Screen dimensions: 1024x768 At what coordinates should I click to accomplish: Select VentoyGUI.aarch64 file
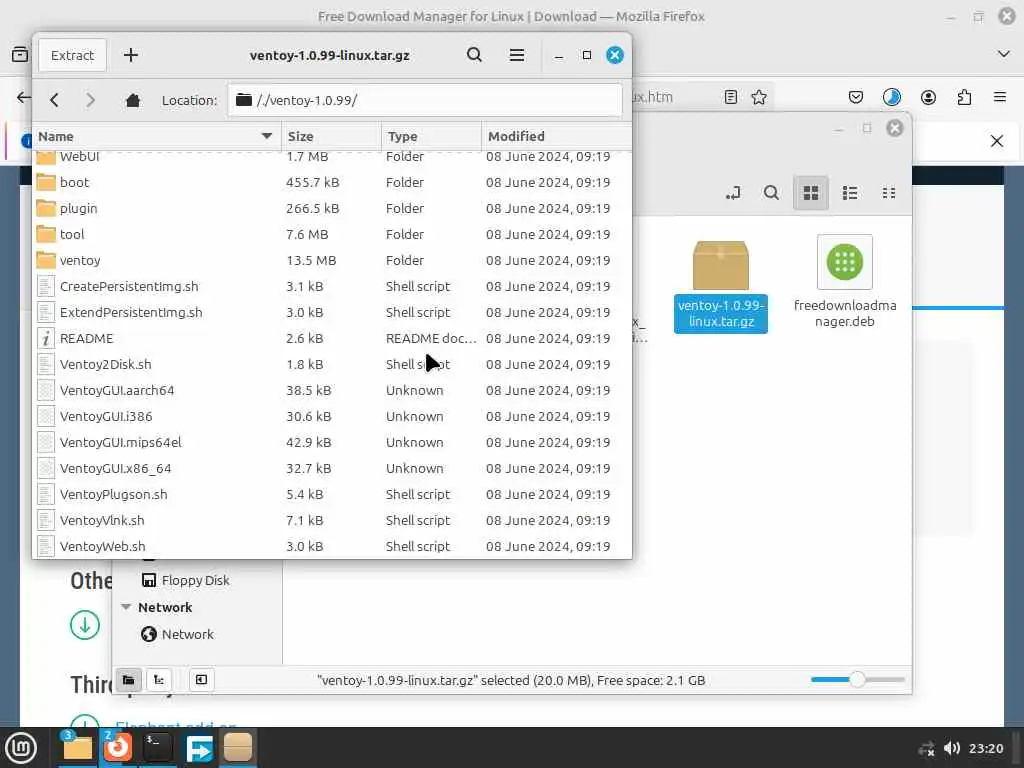pos(332,391)
